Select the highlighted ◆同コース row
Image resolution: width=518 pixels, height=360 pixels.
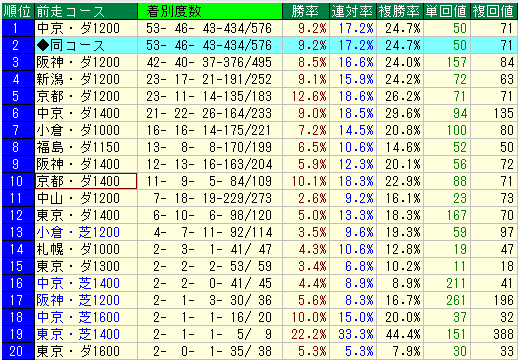pyautogui.click(x=259, y=45)
